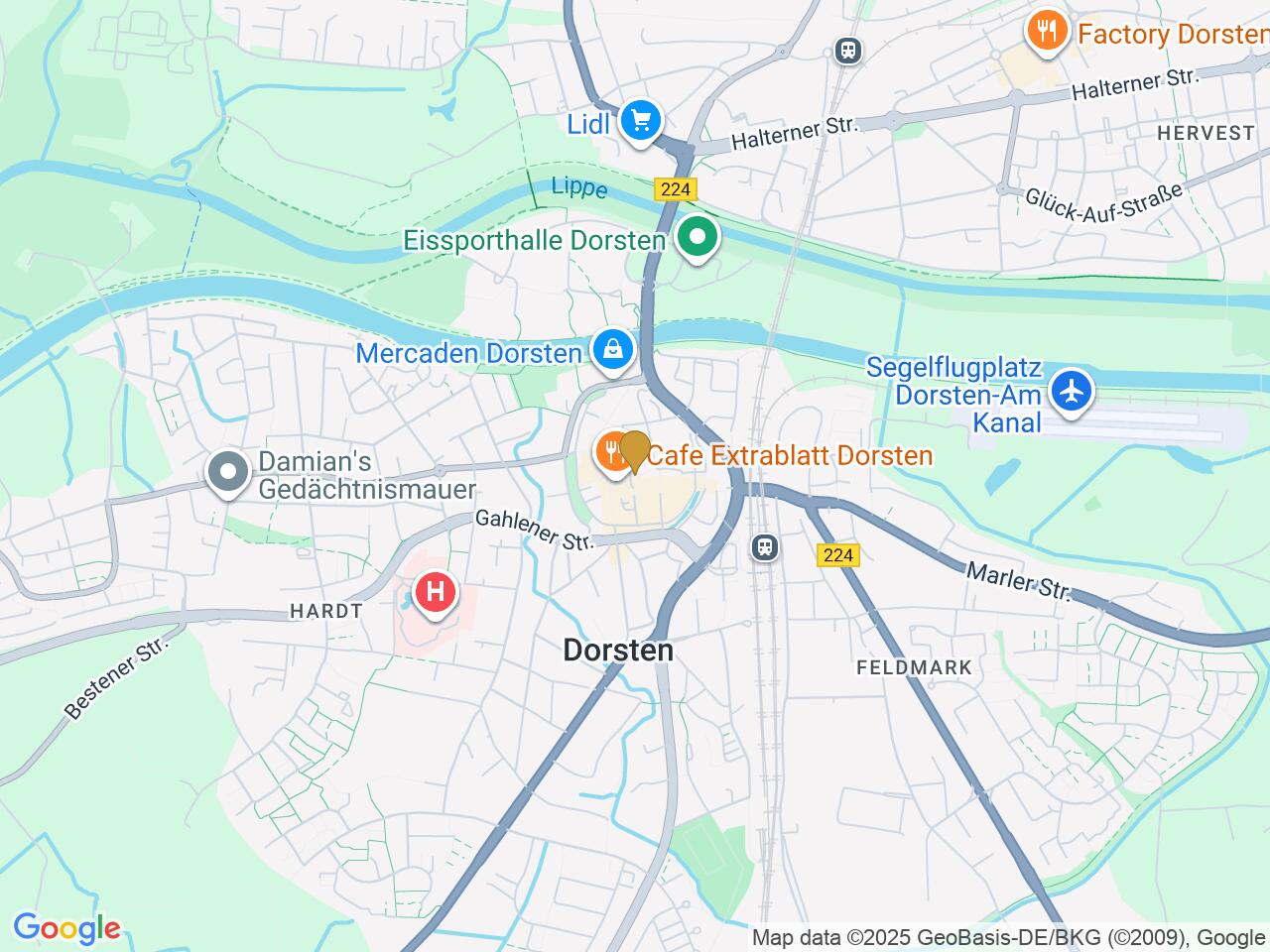Select the Eissporthalle Dorsten green pin
The width and height of the screenshot is (1270, 952).
[x=698, y=239]
